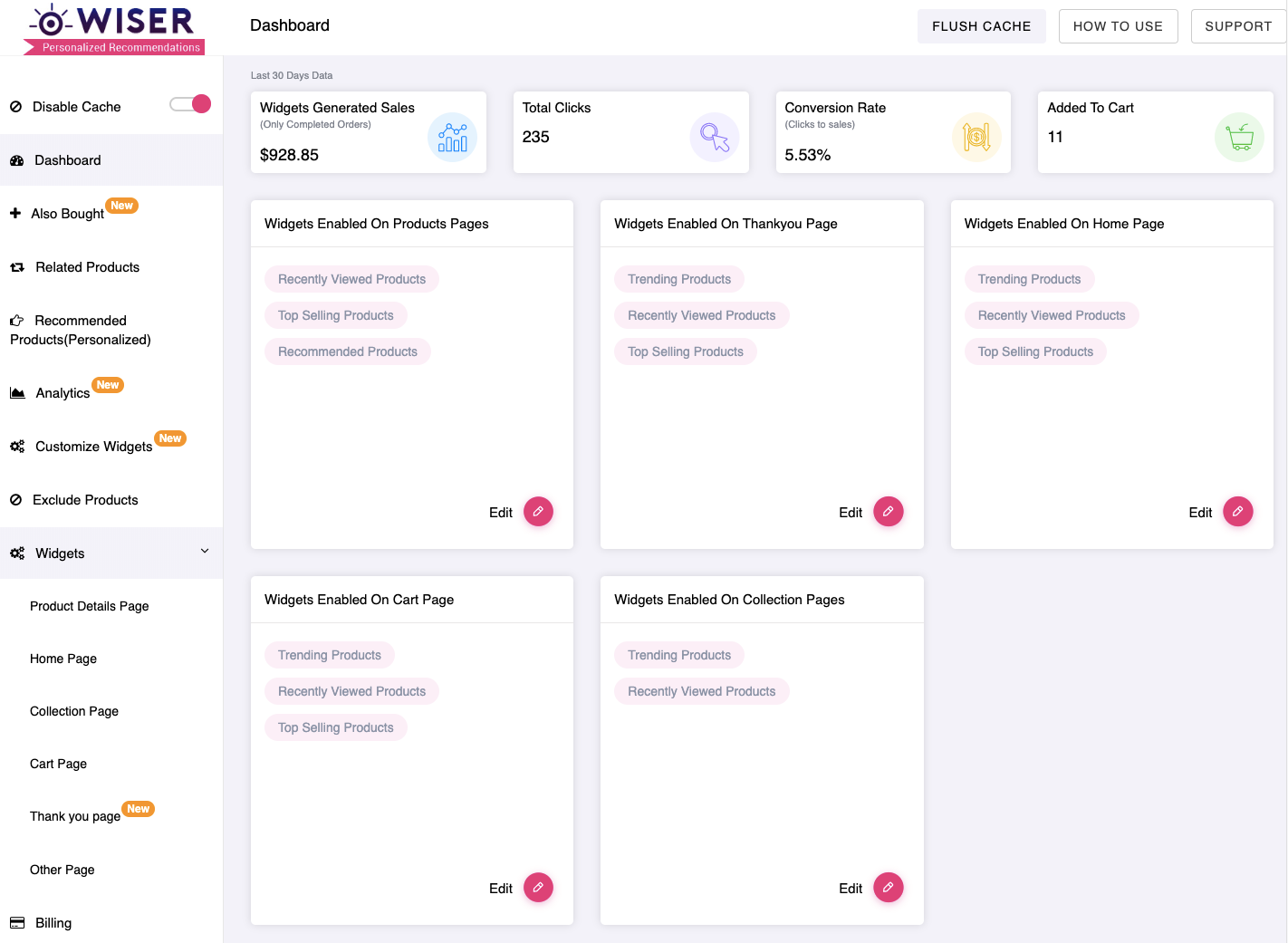Click the Total Clicks cursor icon
The height and width of the screenshot is (943, 1288).
715,138
